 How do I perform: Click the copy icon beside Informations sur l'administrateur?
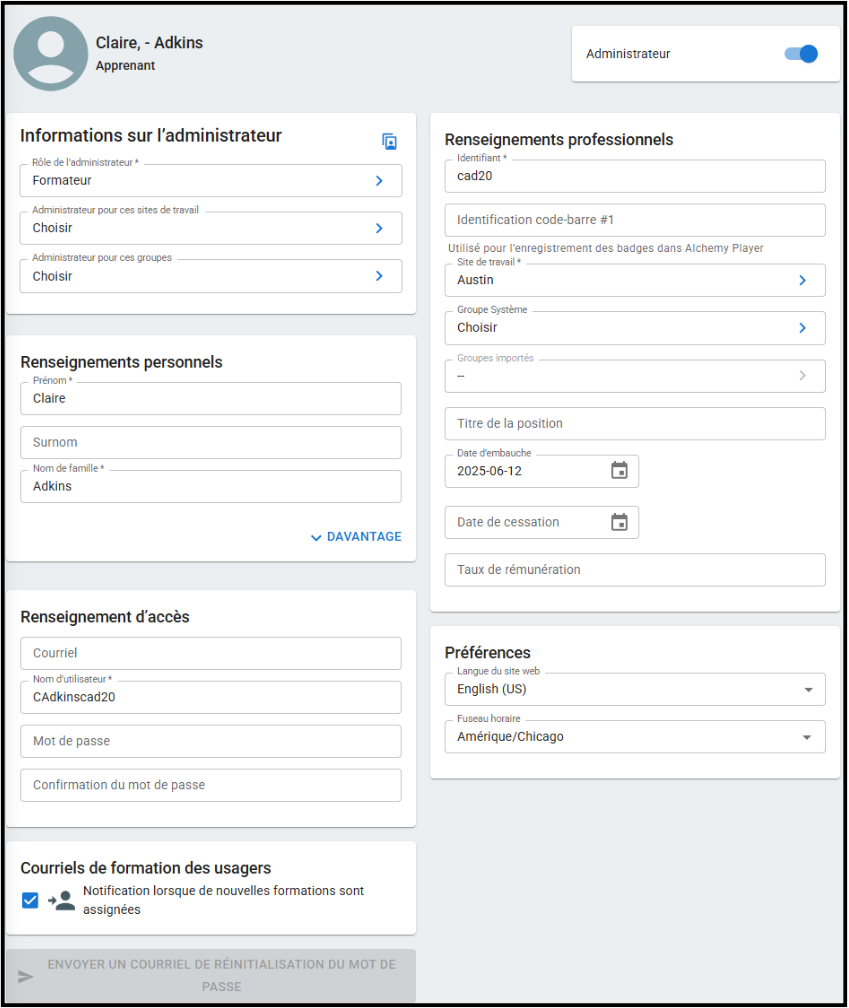tap(390, 142)
